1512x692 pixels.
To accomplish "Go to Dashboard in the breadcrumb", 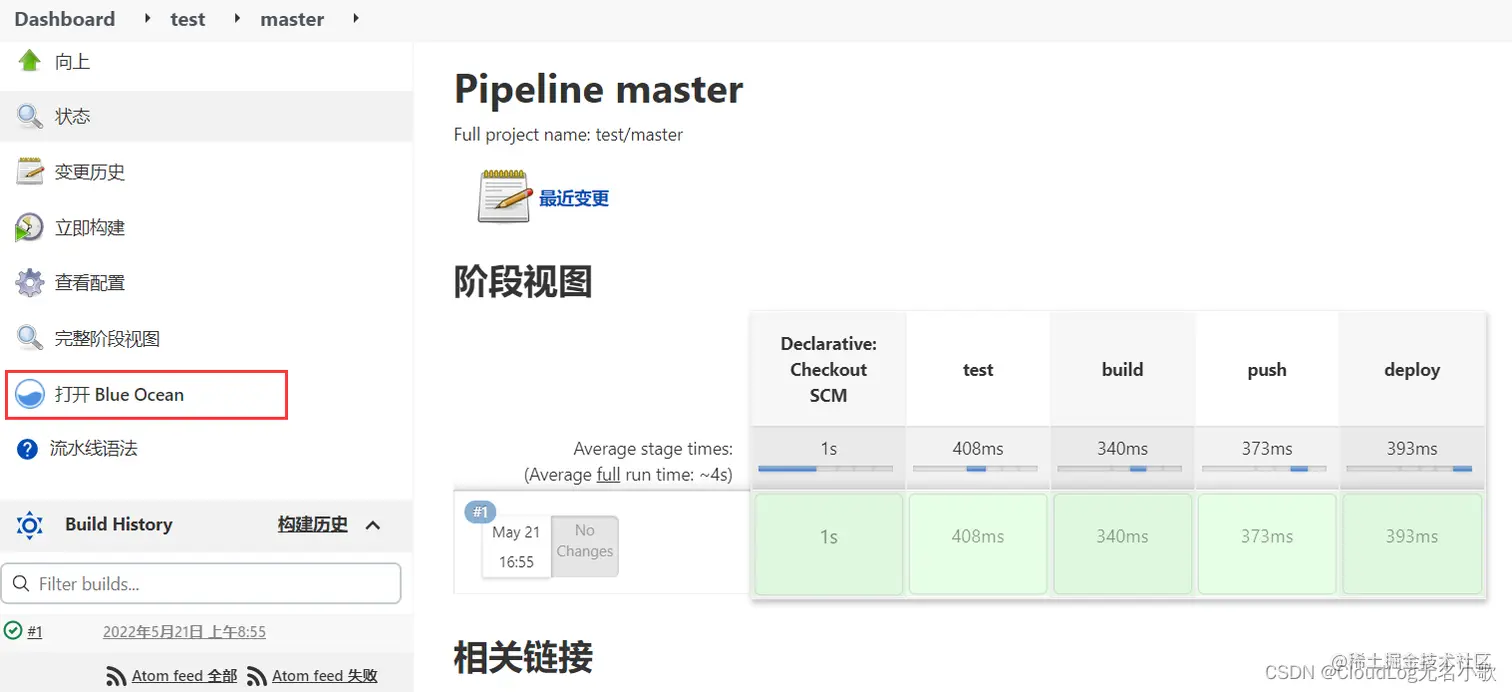I will pos(64,19).
